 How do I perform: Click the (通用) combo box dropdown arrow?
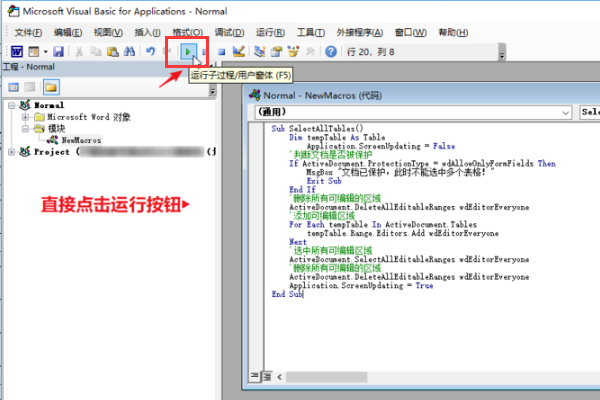tap(566, 113)
